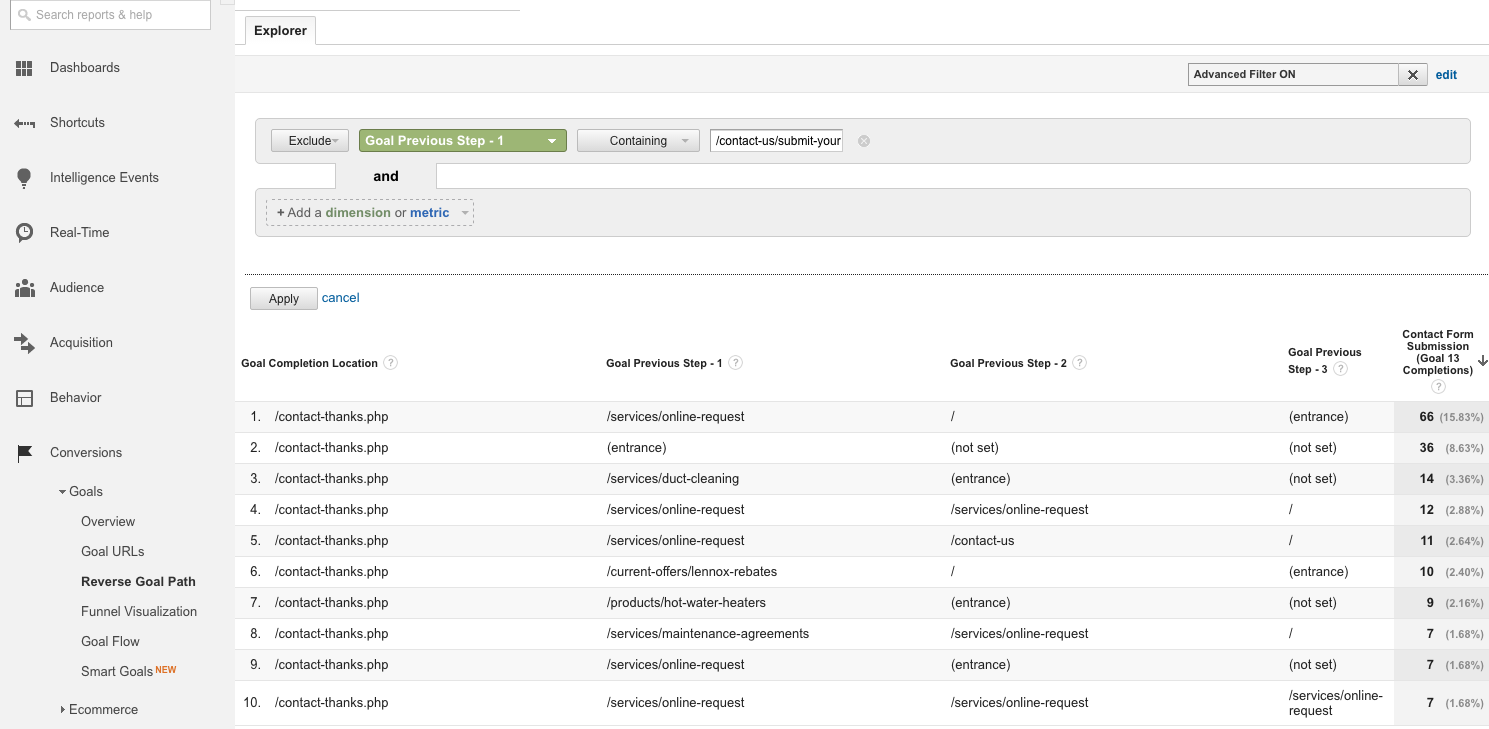Open the Dashboards section

click(84, 67)
